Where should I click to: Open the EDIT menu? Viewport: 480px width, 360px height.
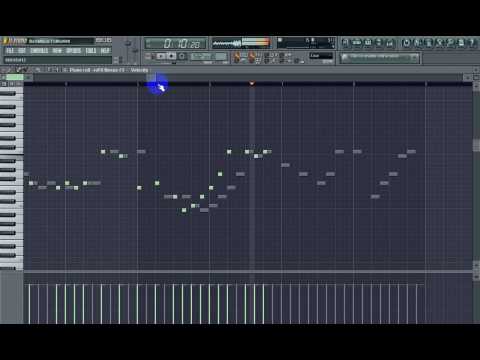[22, 51]
